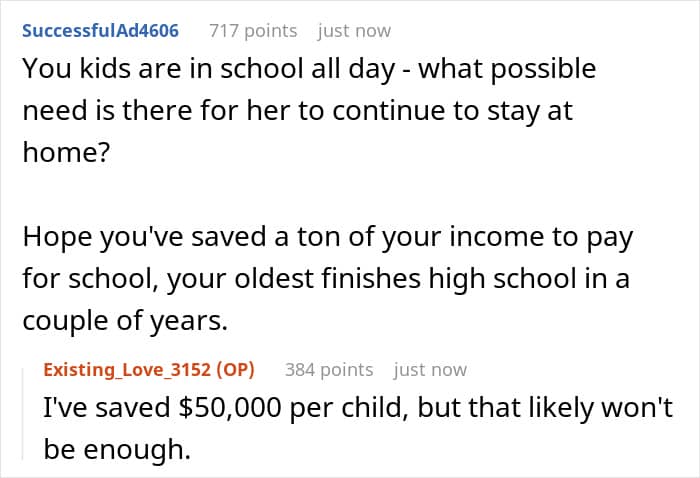Click the top comment's "just now" timestamp

[x=354, y=30]
